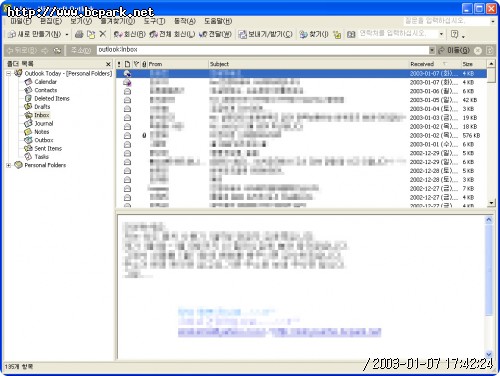Sort messages by the Subject column header
The height and width of the screenshot is (376, 500).
point(309,64)
